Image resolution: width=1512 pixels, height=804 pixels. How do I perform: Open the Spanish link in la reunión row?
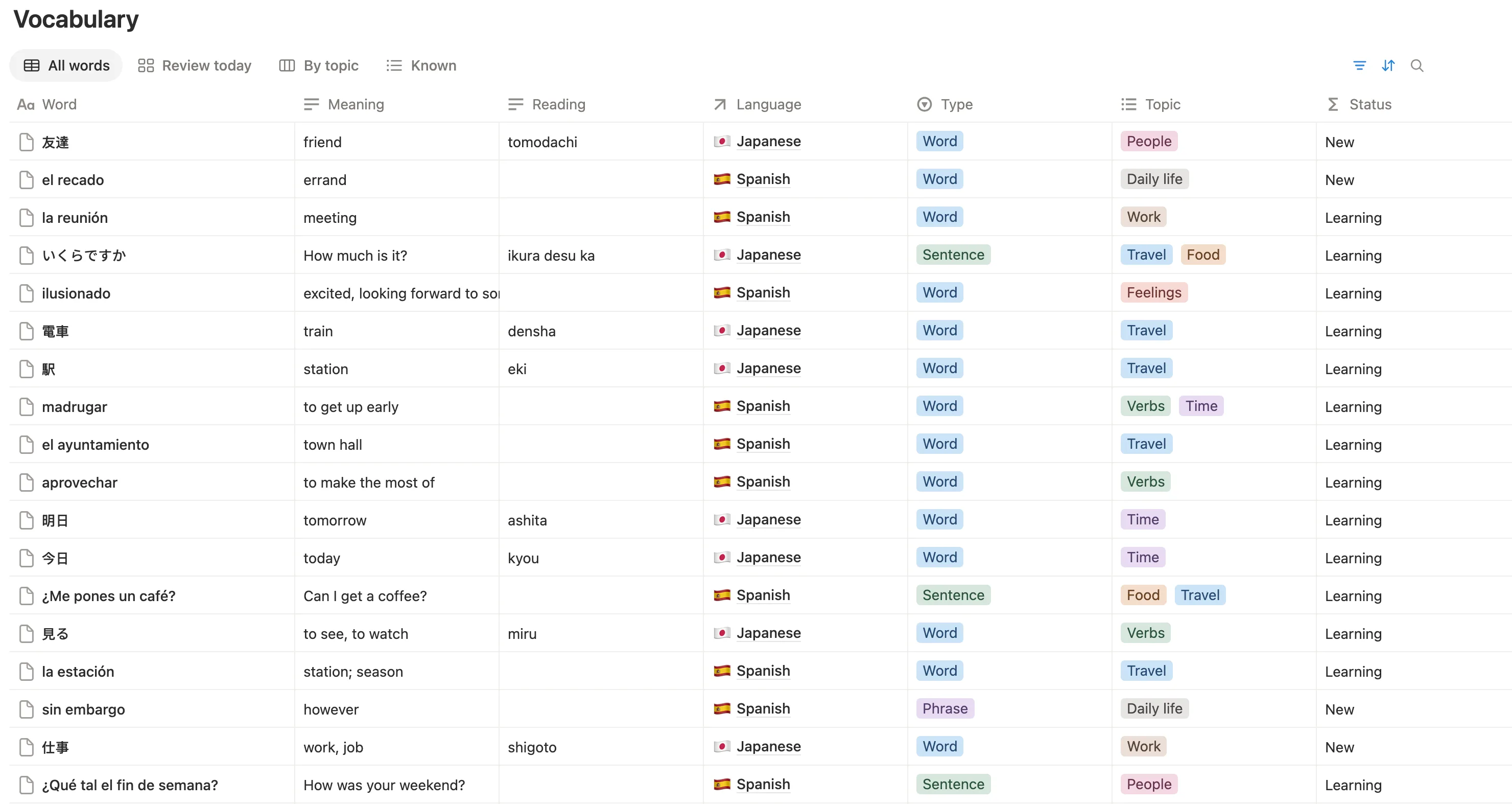coord(763,217)
